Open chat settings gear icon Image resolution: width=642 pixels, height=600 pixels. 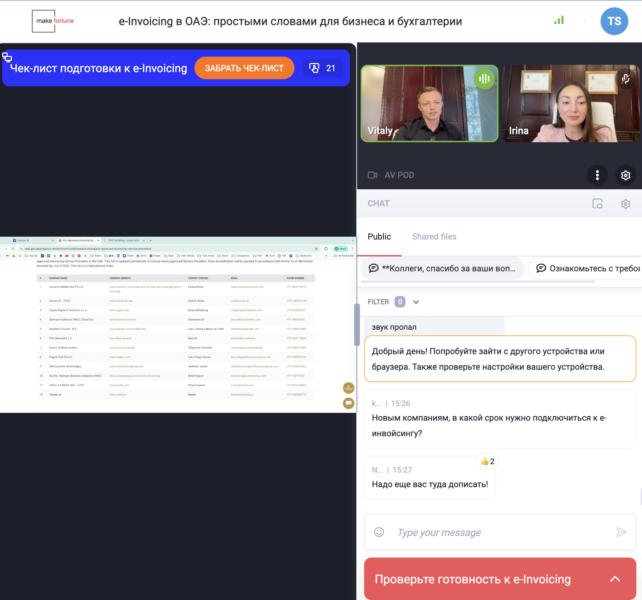pyautogui.click(x=625, y=204)
